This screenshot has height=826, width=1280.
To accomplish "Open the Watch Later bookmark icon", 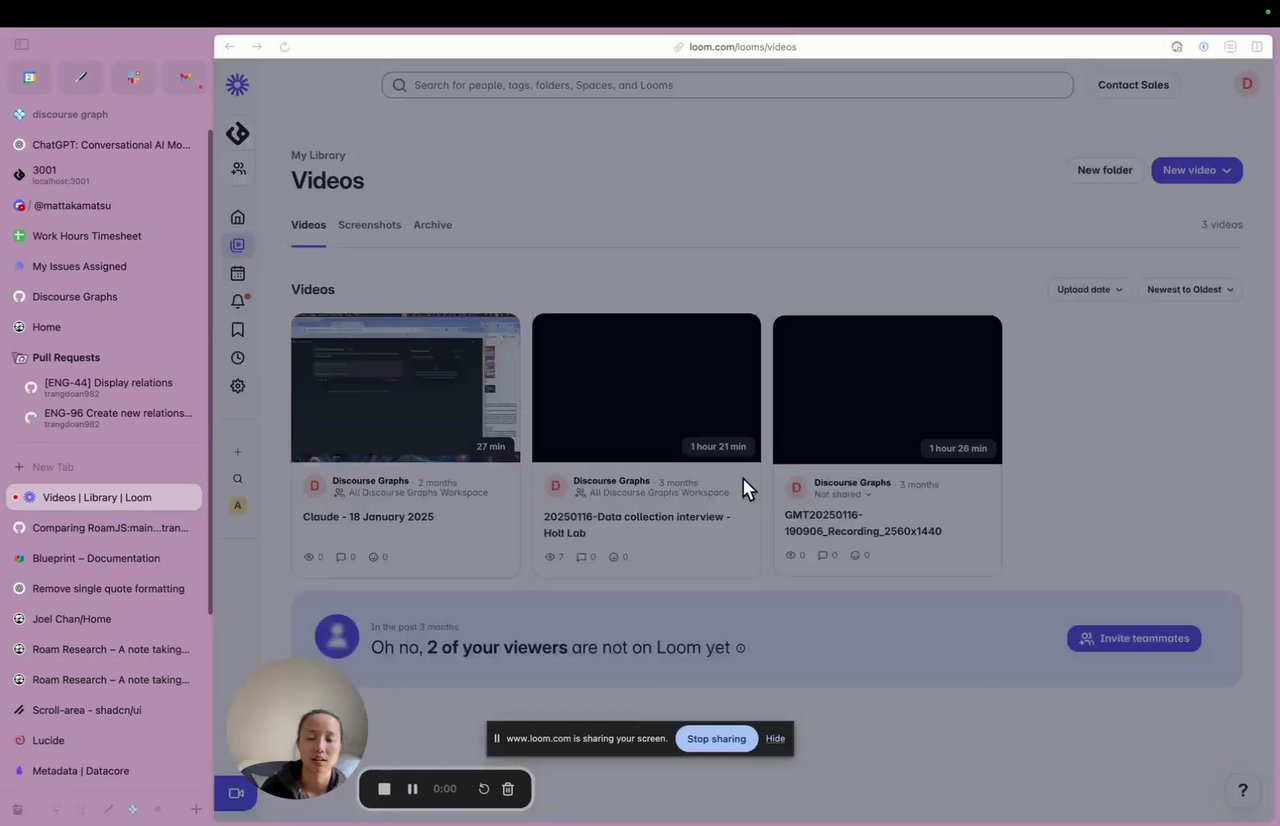I will coord(238,329).
